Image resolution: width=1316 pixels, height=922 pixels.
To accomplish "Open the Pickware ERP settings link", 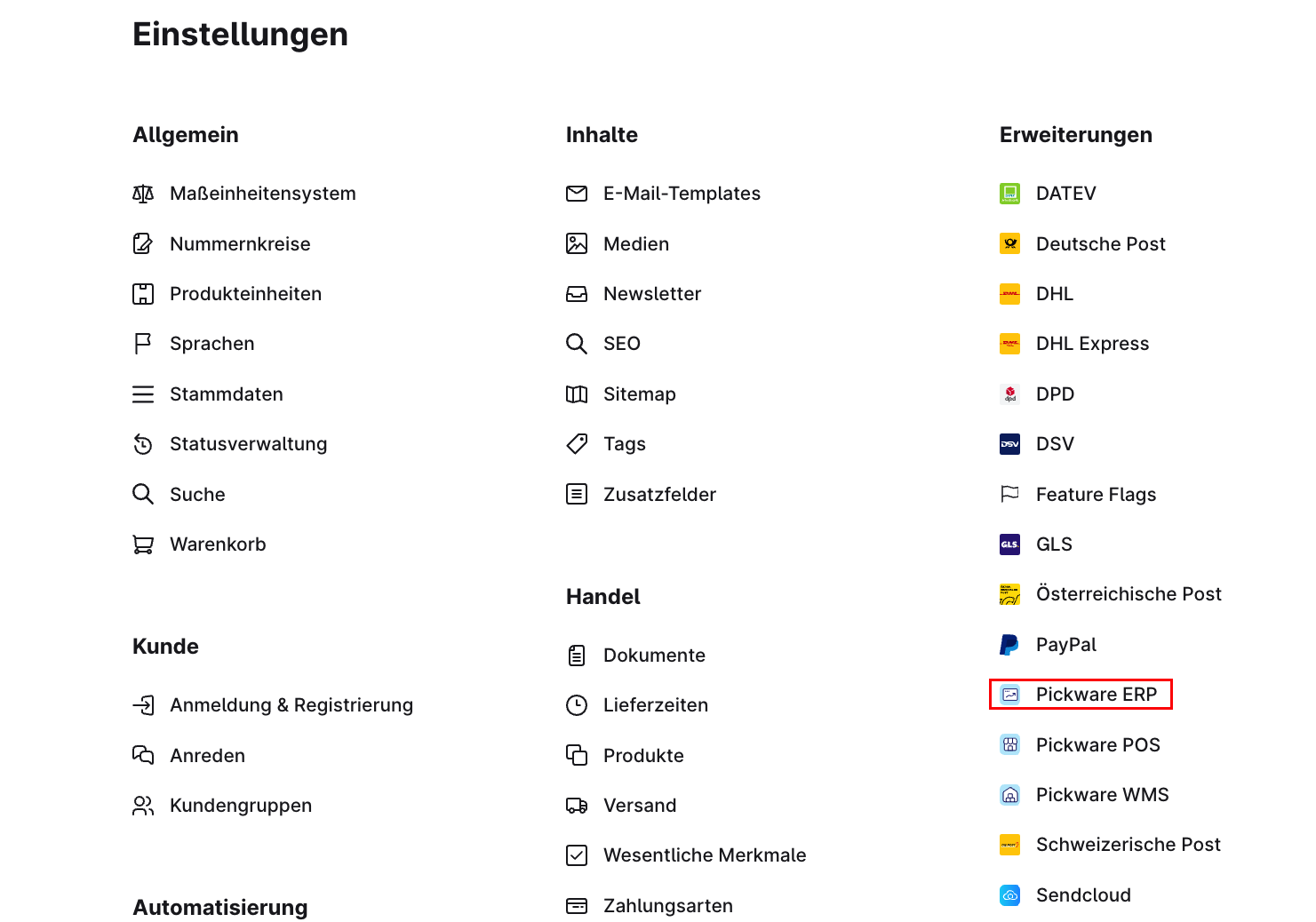I will pyautogui.click(x=1096, y=695).
